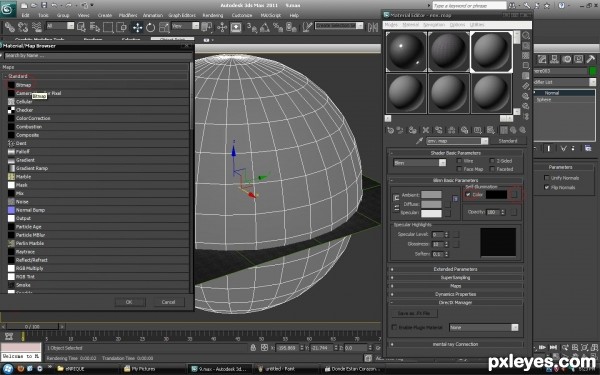Click the Edit Named Selection Sets icon
Viewport: 600px width, 375px height.
coord(307,27)
